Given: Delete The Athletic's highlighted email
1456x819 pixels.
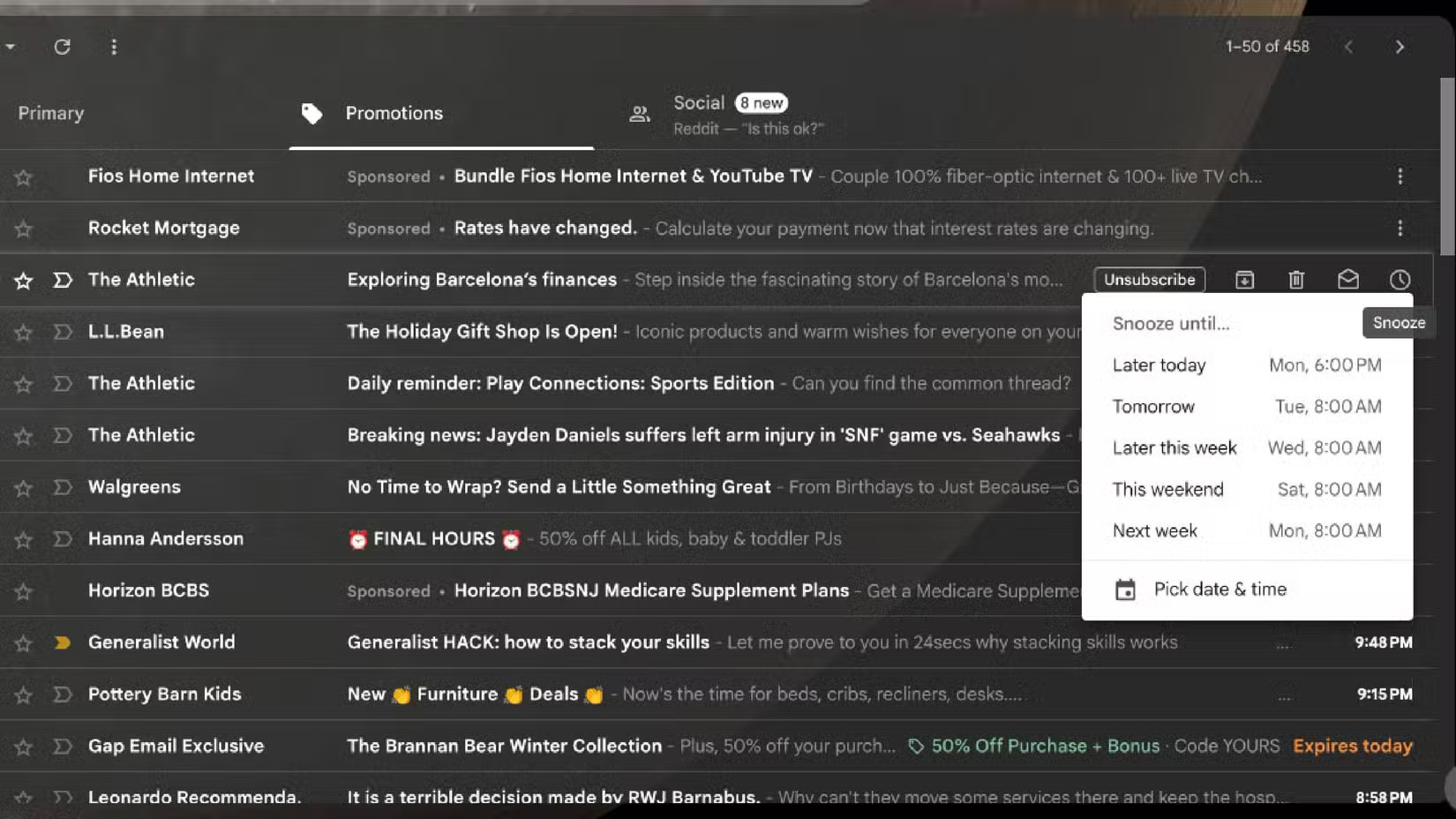Looking at the screenshot, I should [1296, 279].
